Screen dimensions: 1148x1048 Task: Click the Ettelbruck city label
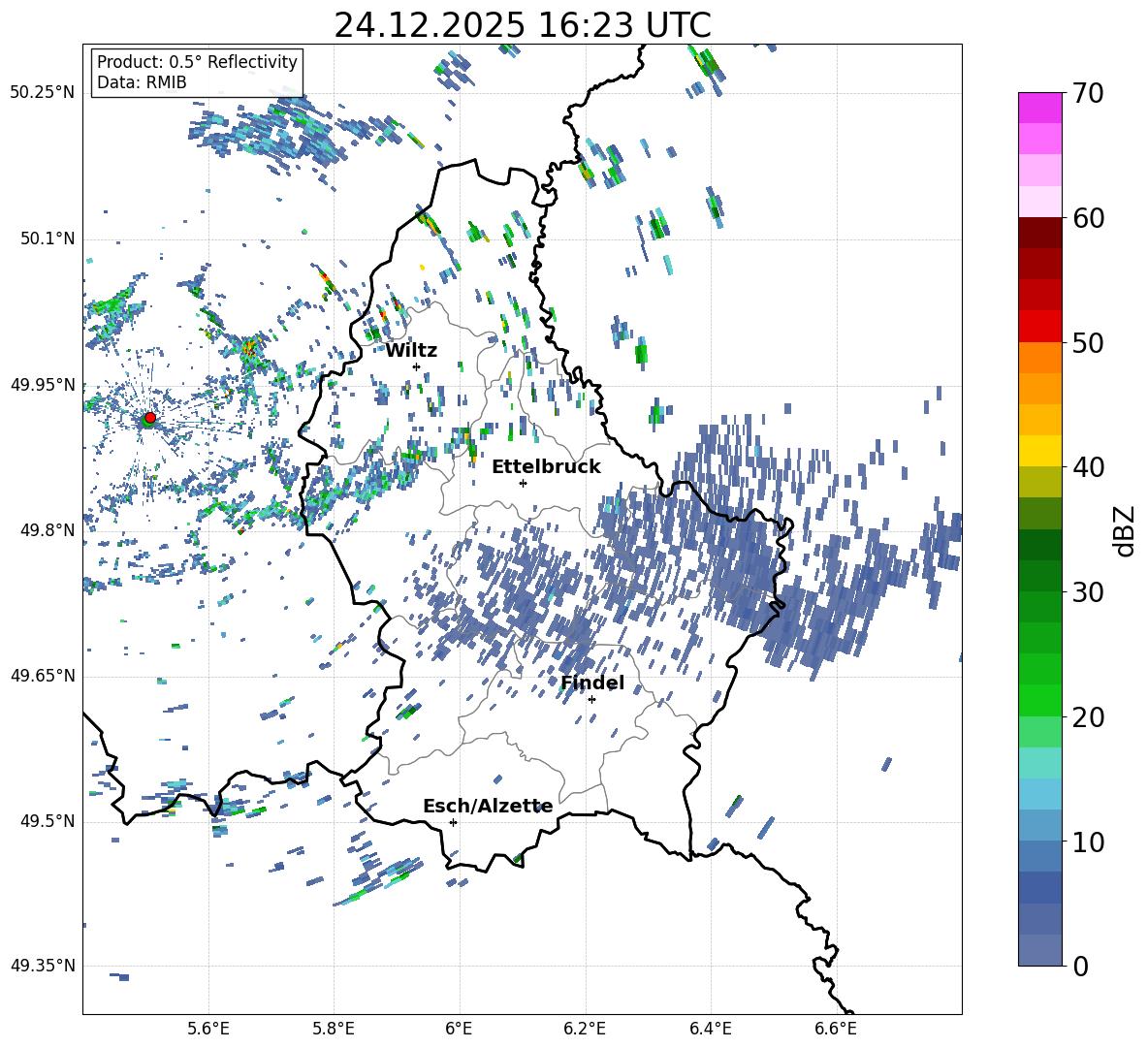pyautogui.click(x=546, y=467)
